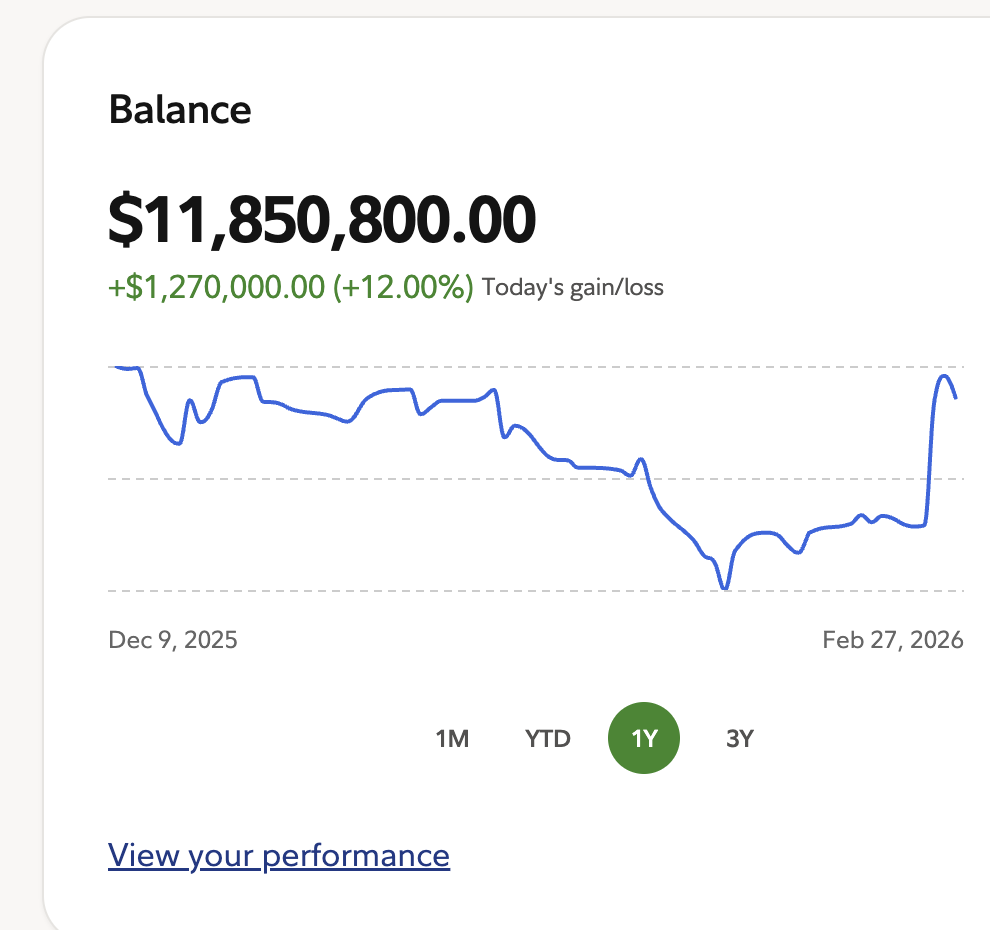
Task: Click the highest peak at chart's right end
Action: (x=944, y=376)
